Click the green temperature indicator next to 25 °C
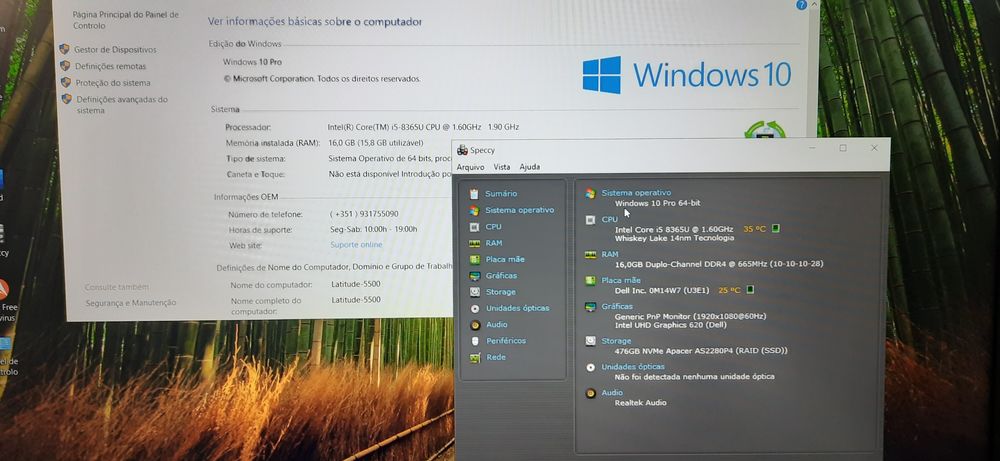The image size is (1000, 461). point(750,289)
